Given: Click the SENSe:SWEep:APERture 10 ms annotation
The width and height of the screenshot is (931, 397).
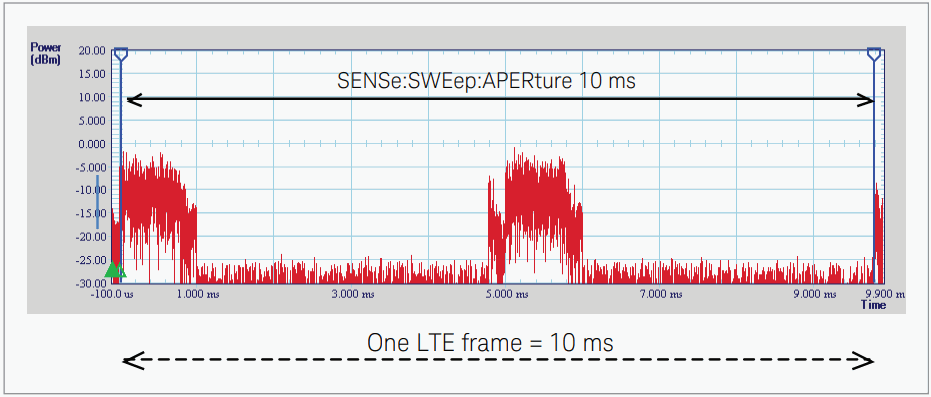Looking at the screenshot, I should 486,81.
